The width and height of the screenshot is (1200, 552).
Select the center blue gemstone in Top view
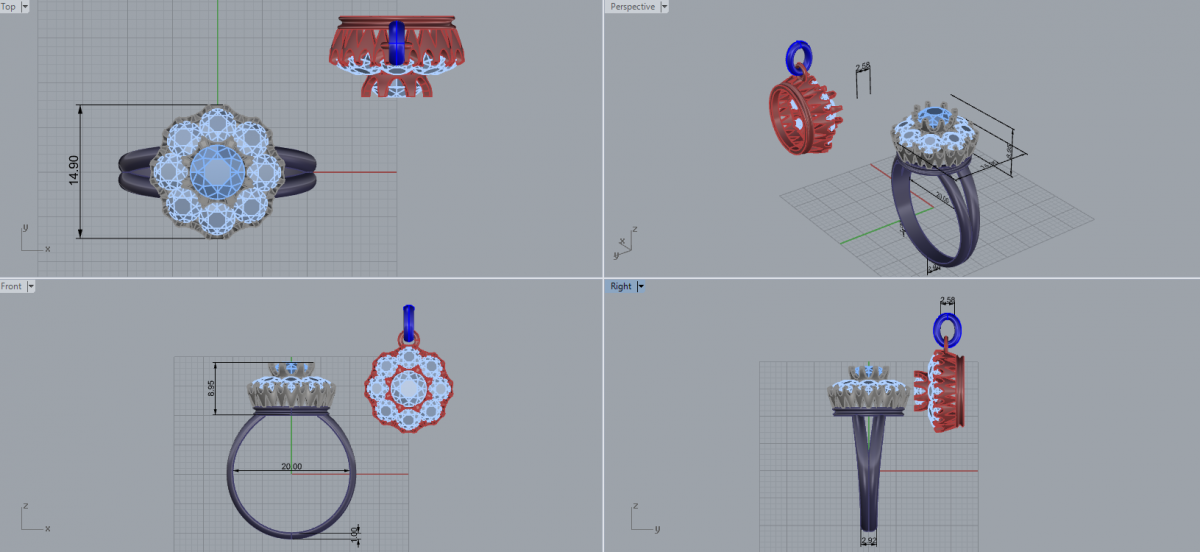pyautogui.click(x=216, y=171)
